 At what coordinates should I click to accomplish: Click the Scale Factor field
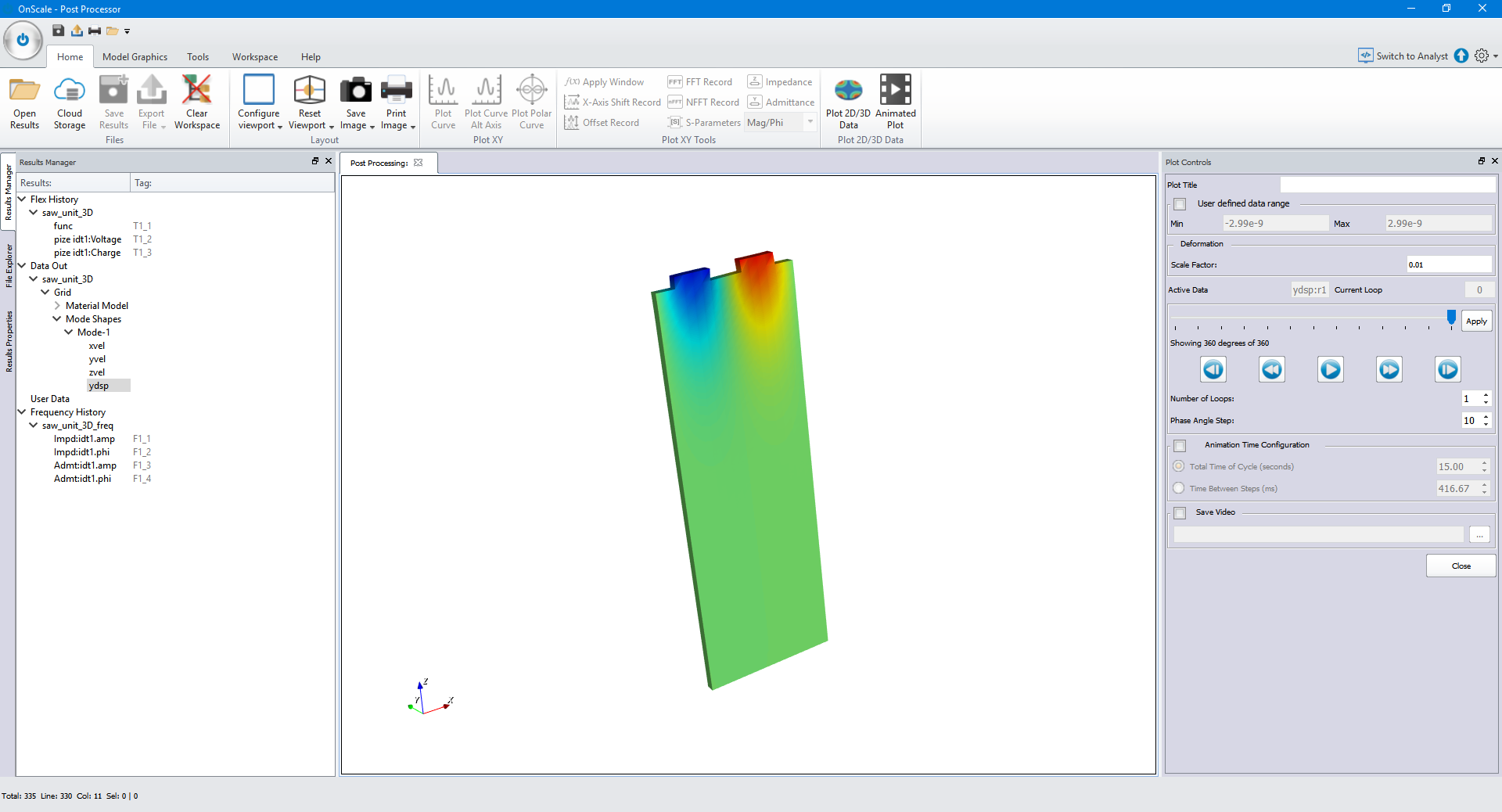(1449, 264)
